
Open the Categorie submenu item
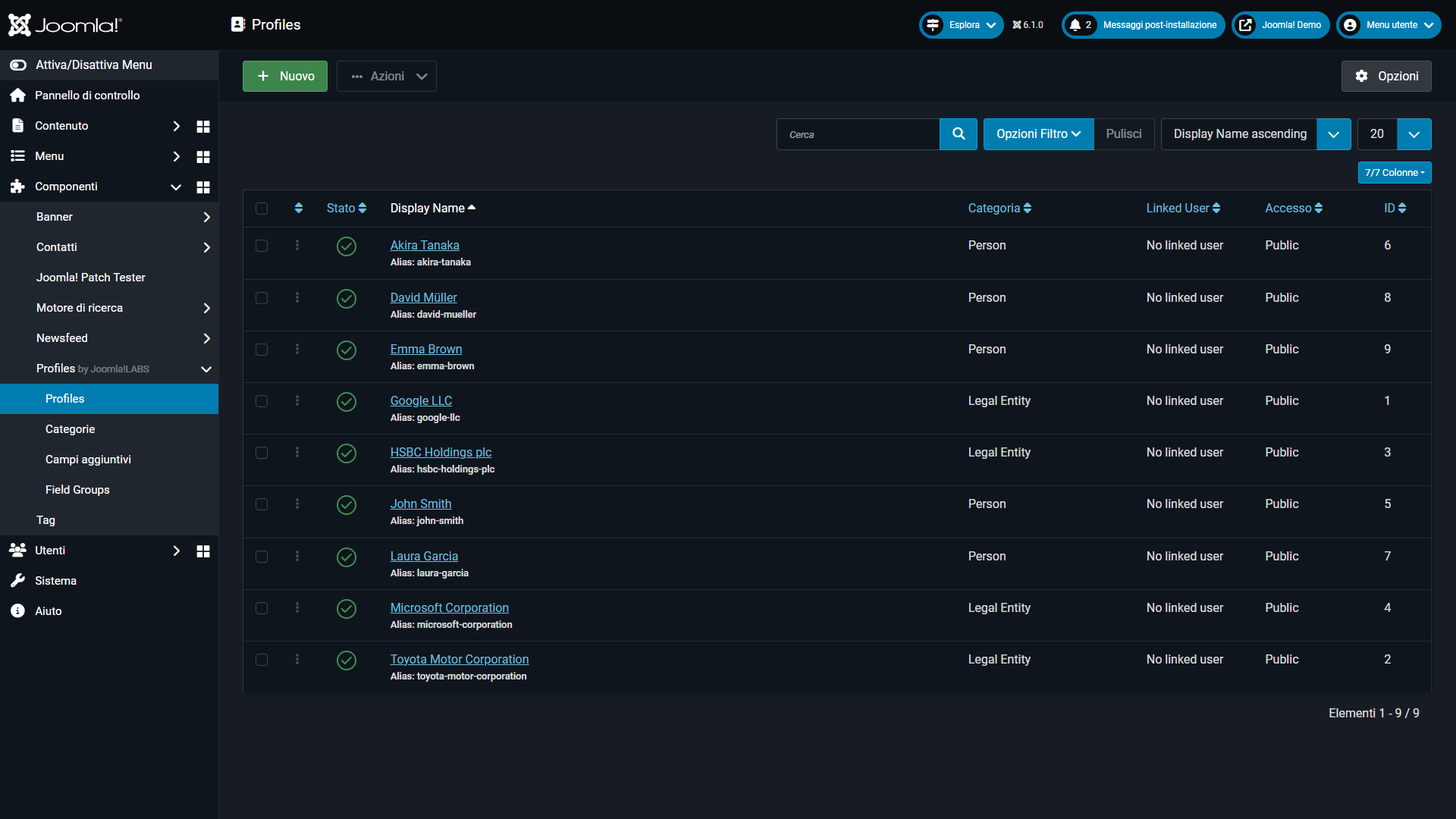[x=109, y=429]
